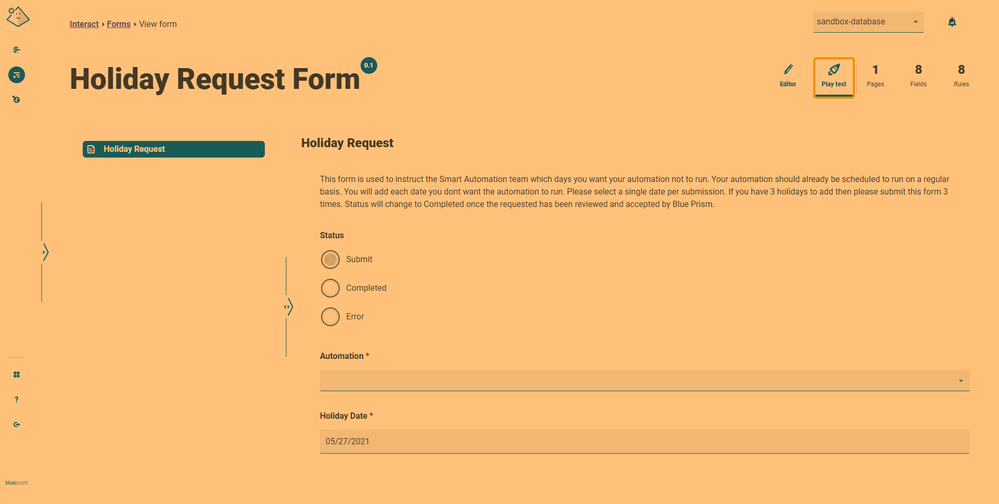The width and height of the screenshot is (999, 504).
Task: Select the Completed status radio button
Action: [x=330, y=288]
